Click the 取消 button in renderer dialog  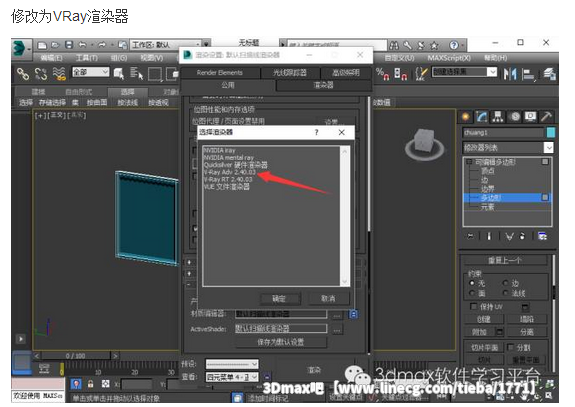pos(328,298)
